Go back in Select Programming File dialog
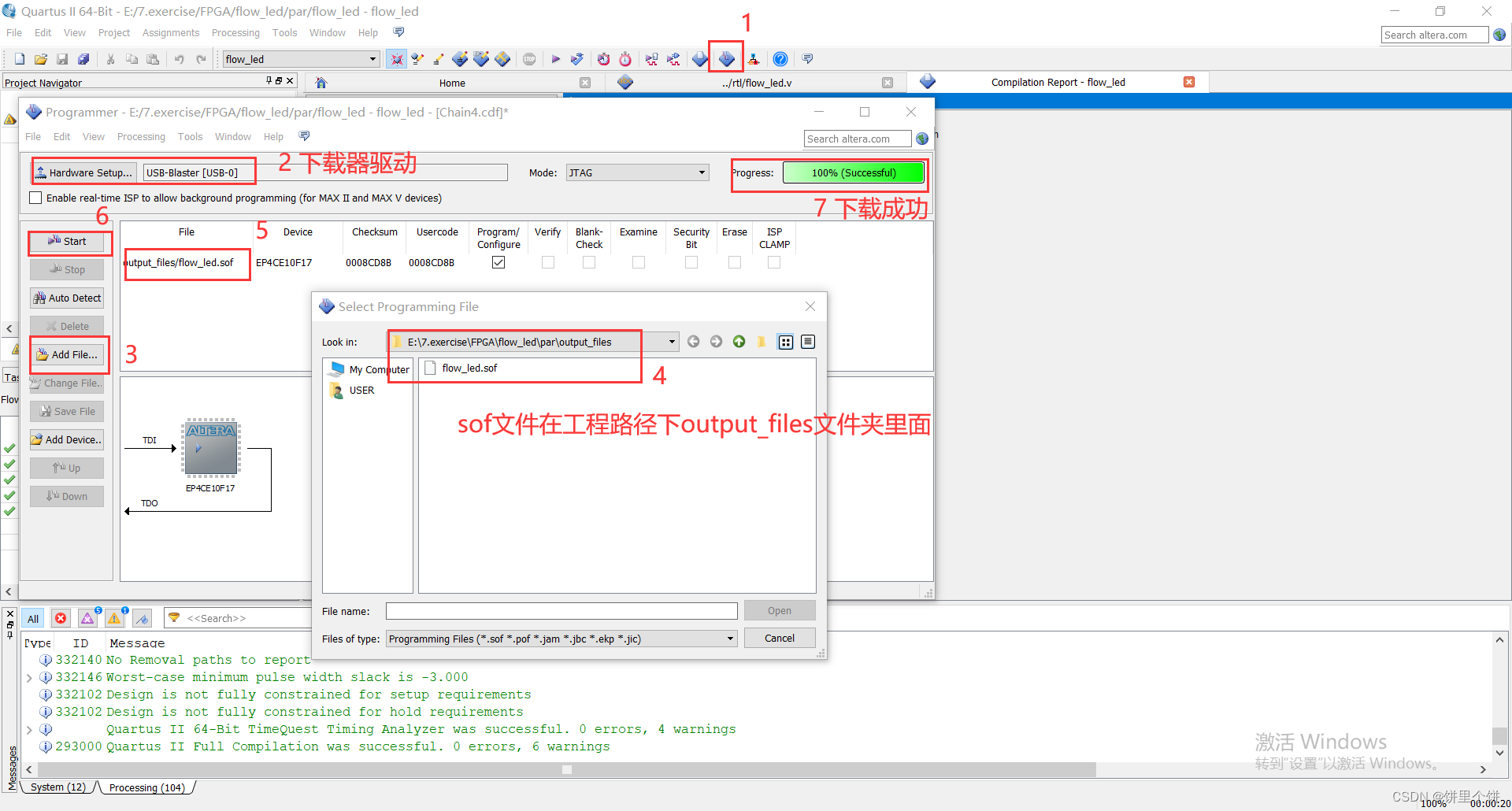1512x811 pixels. point(693,342)
